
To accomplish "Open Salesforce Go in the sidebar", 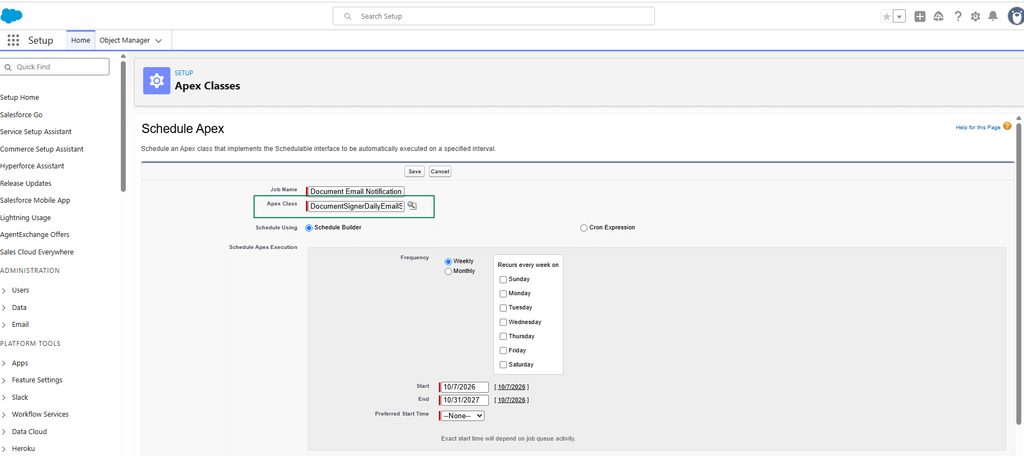I will 21,114.
